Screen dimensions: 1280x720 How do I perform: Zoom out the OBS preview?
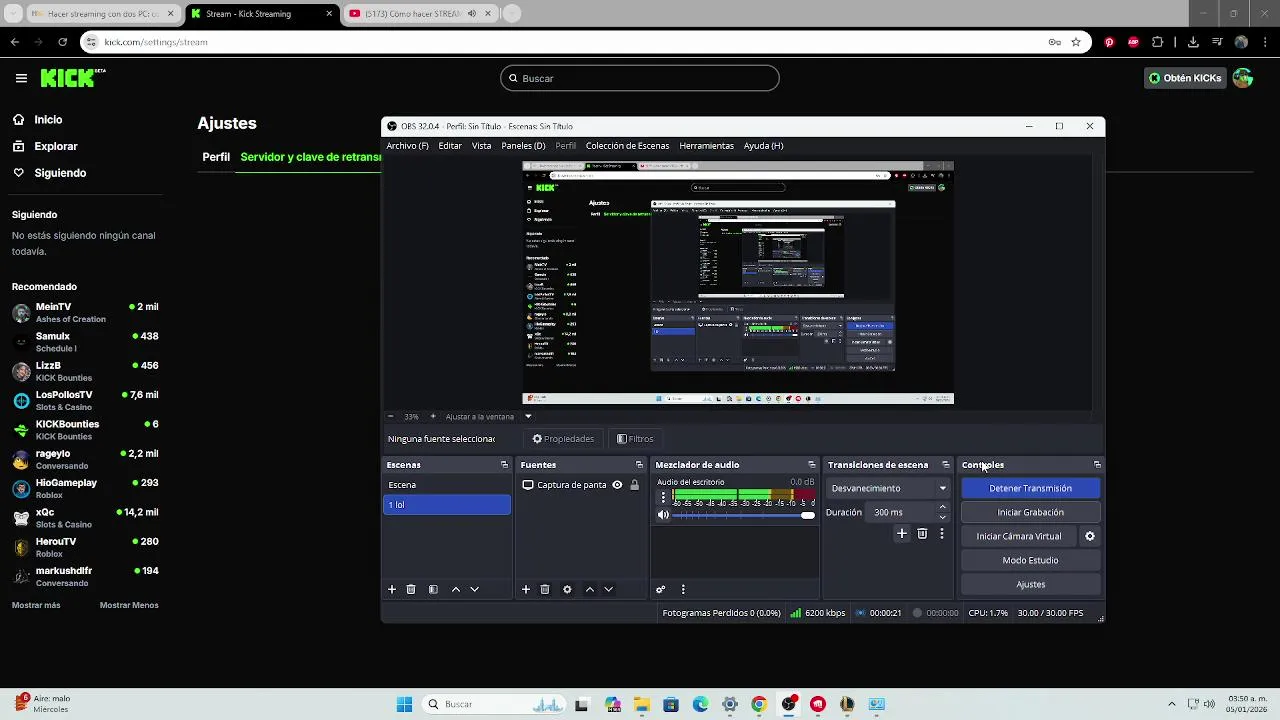pyautogui.click(x=391, y=417)
